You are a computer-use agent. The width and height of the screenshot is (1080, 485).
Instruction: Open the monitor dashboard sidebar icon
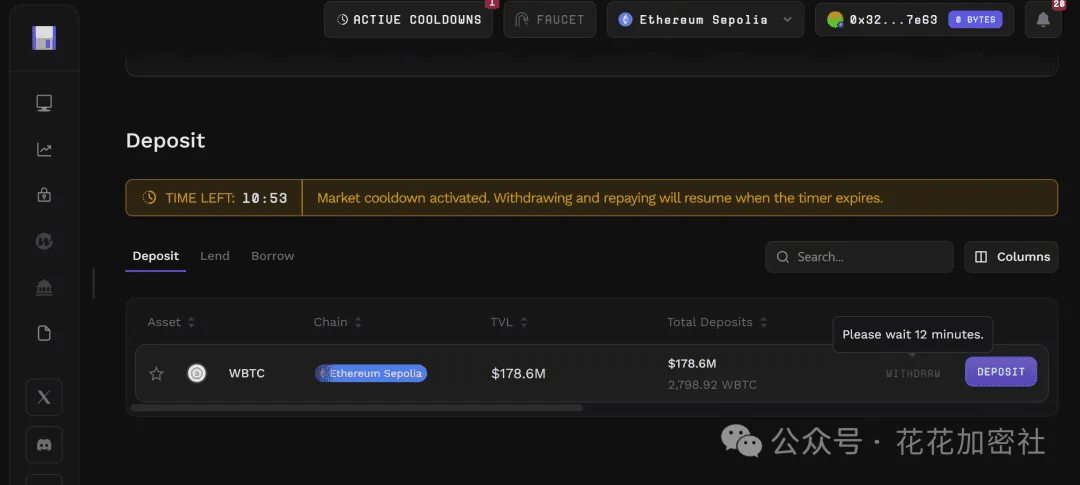pos(44,103)
